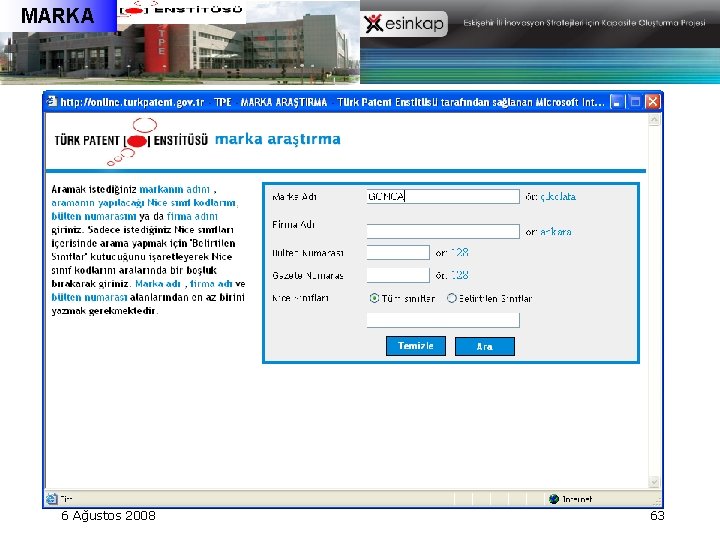Select the Gazete Numarası input field
This screenshot has height=540, width=720.
coord(398,275)
